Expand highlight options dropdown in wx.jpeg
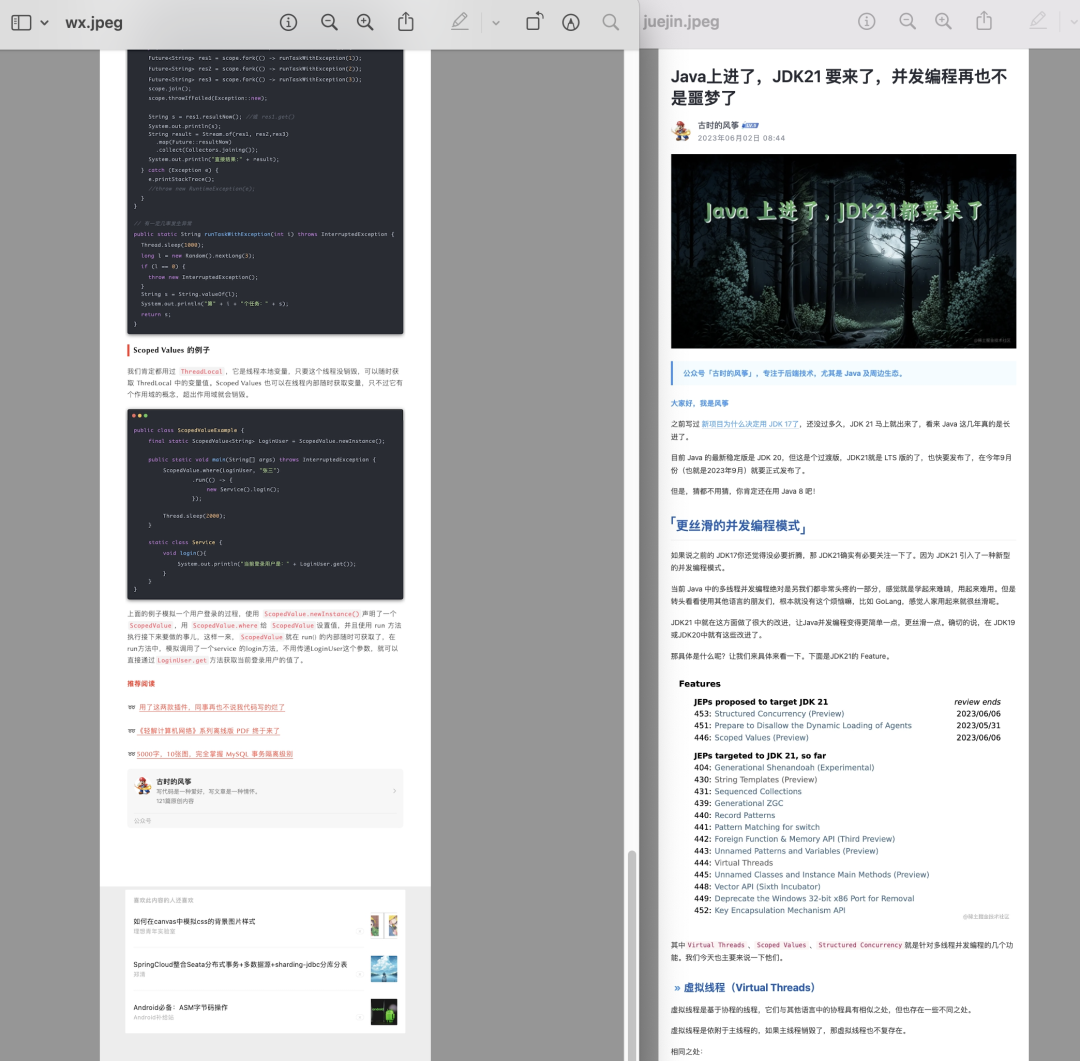 pyautogui.click(x=496, y=23)
